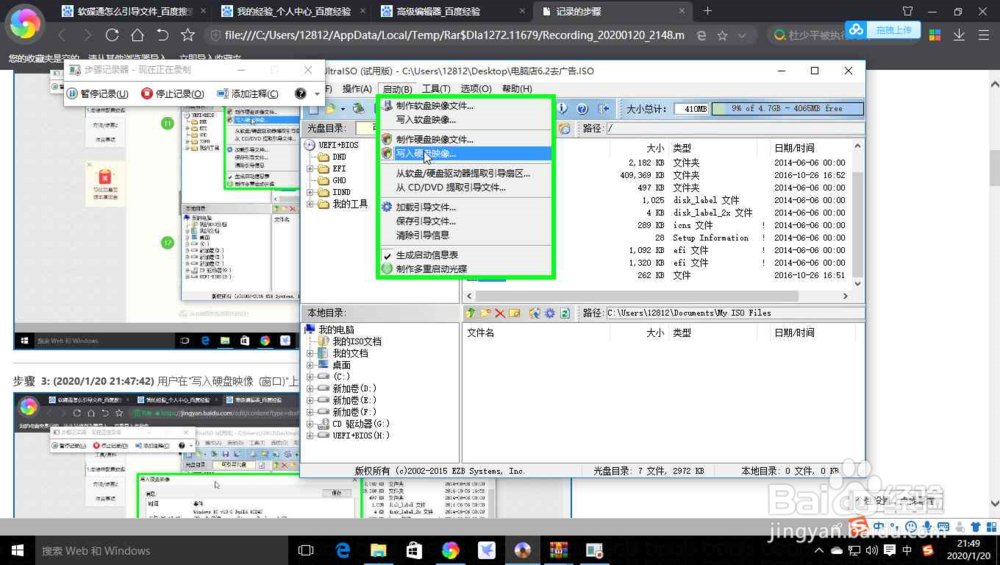The width and height of the screenshot is (1000, 565).
Task: Click UltraISO help question-mark toolbar icon
Action: coord(582,108)
